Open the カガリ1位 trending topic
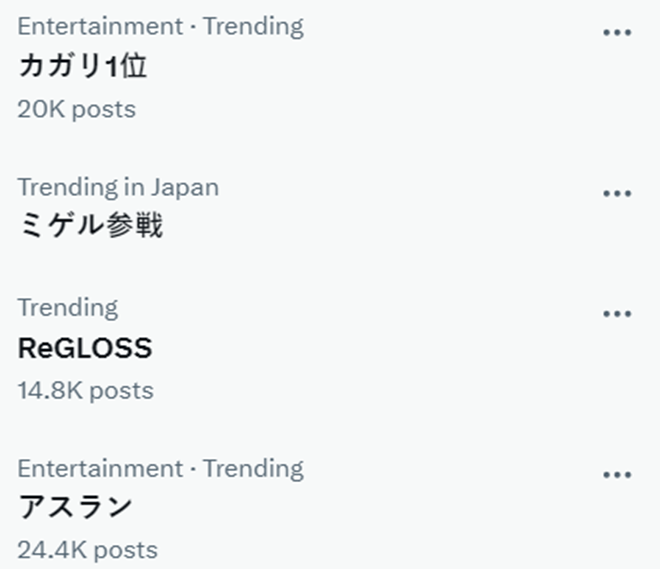This screenshot has width=660, height=569. (x=83, y=67)
